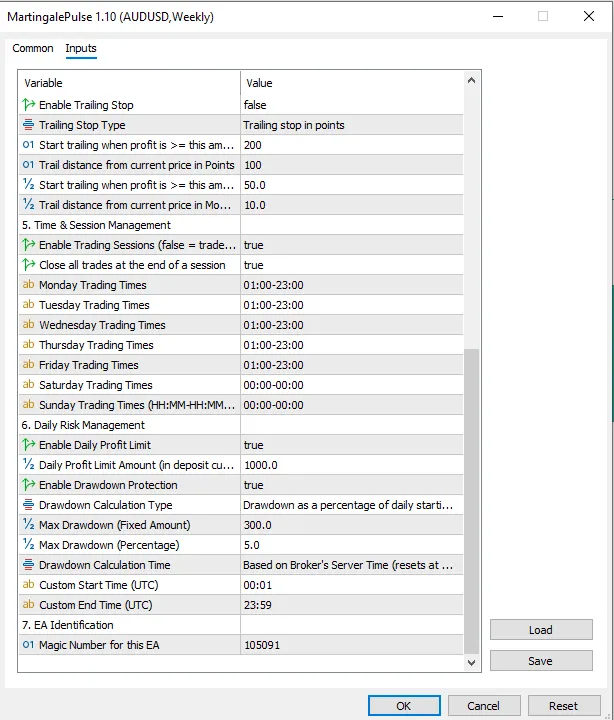Viewport: 614px width, 720px height.
Task: Open the Drawdown Calculation Time value dropdown
Action: tap(352, 565)
